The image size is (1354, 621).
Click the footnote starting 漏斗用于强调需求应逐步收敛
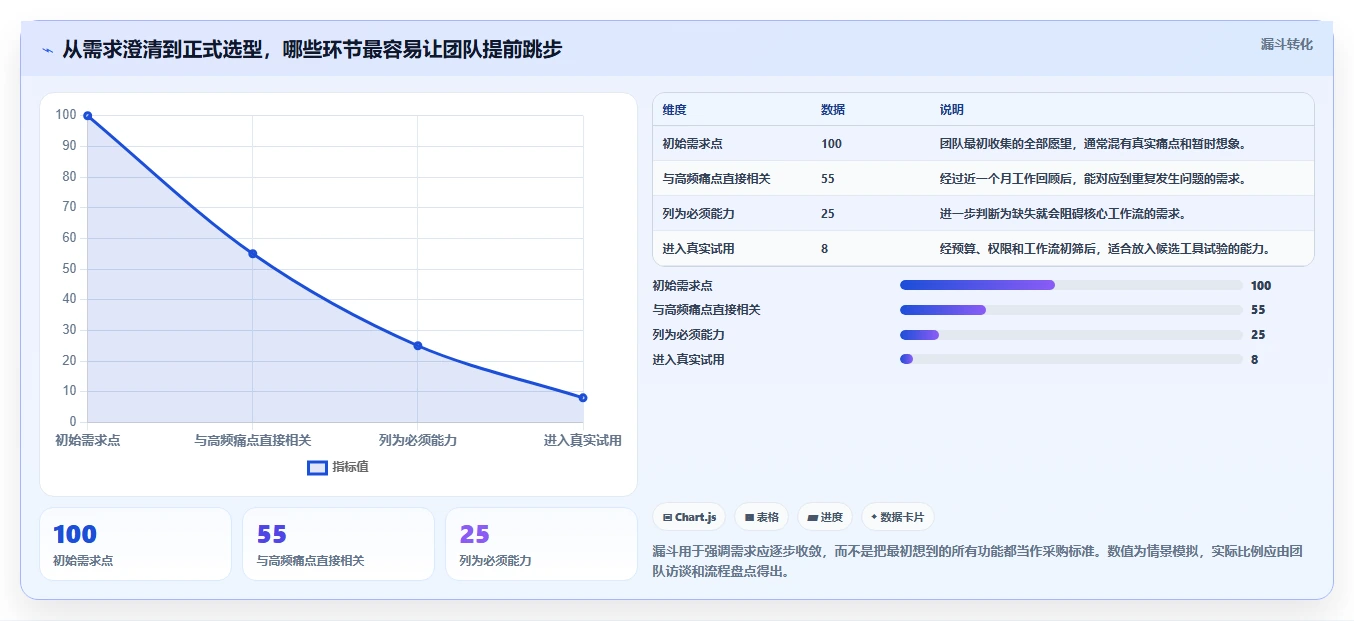[977, 562]
